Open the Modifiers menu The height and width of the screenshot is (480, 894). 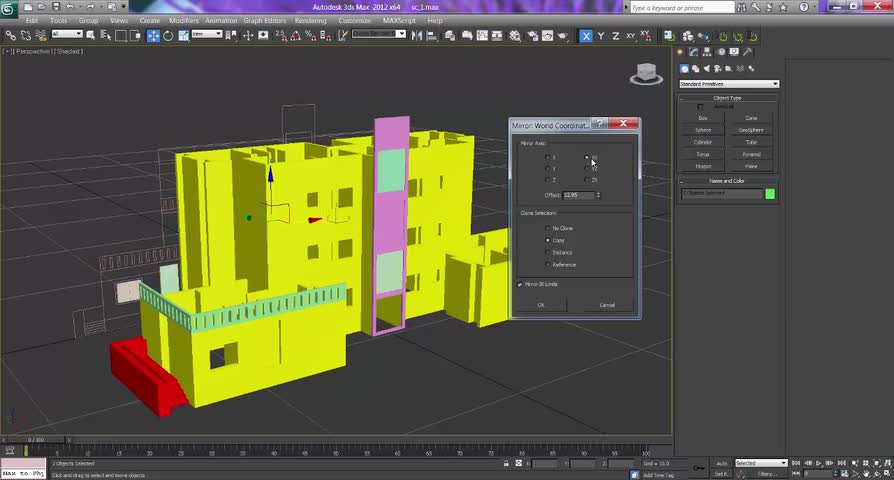[x=183, y=20]
